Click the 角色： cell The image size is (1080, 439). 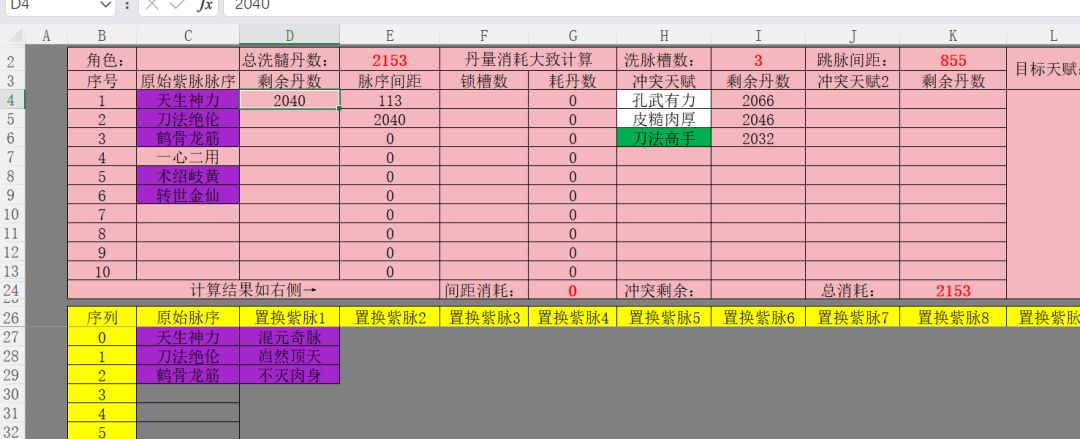point(102,60)
